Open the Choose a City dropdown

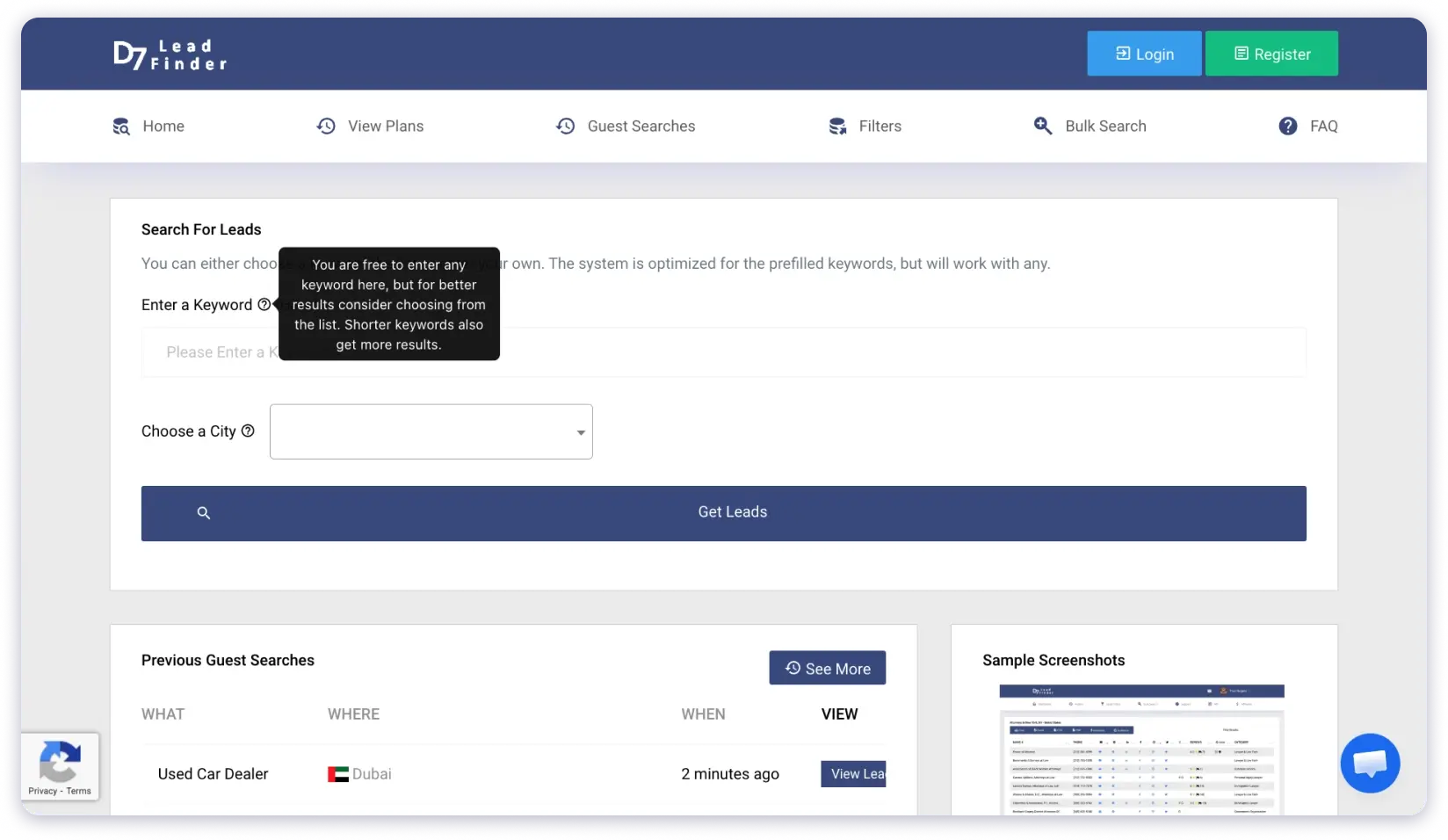(x=431, y=431)
